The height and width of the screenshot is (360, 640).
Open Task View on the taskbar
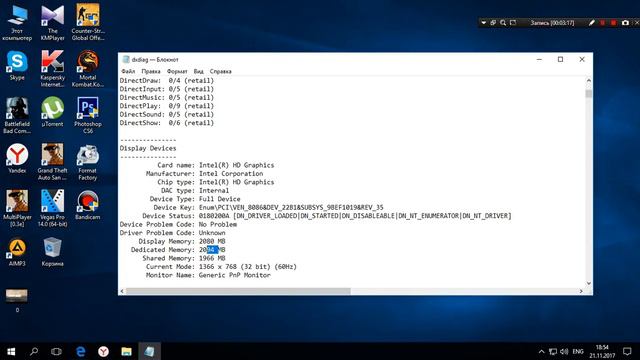[56, 351]
